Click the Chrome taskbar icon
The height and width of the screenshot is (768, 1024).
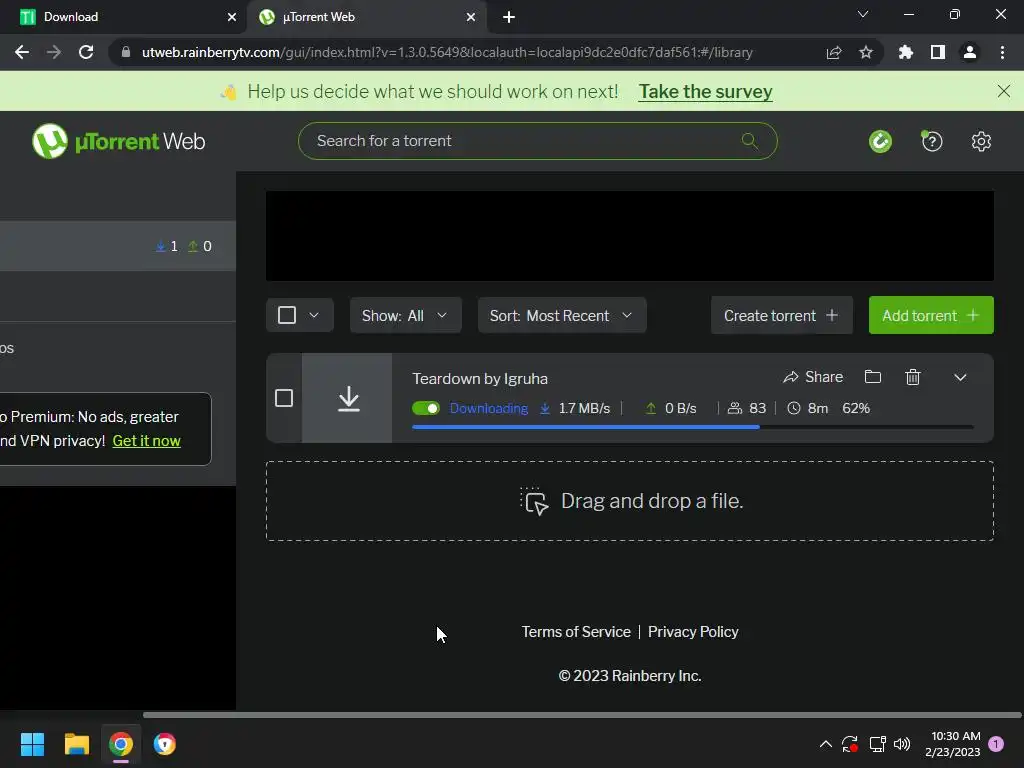point(121,744)
